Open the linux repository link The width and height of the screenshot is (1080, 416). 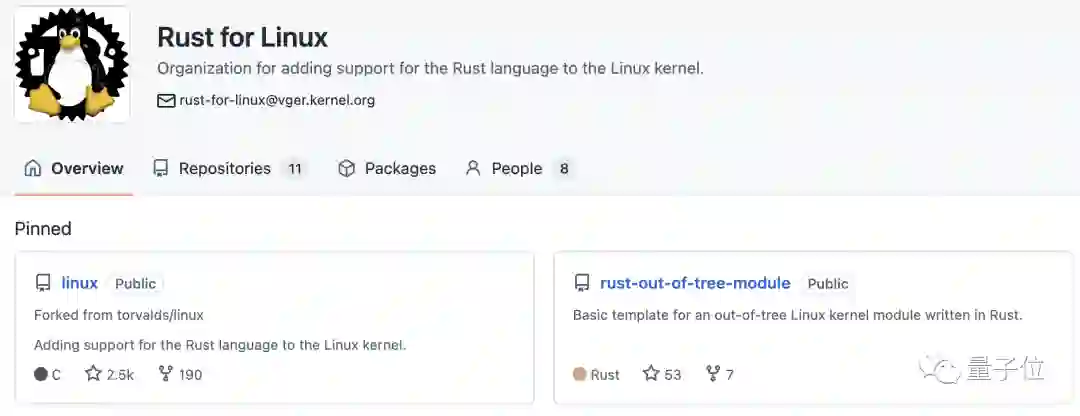point(80,283)
